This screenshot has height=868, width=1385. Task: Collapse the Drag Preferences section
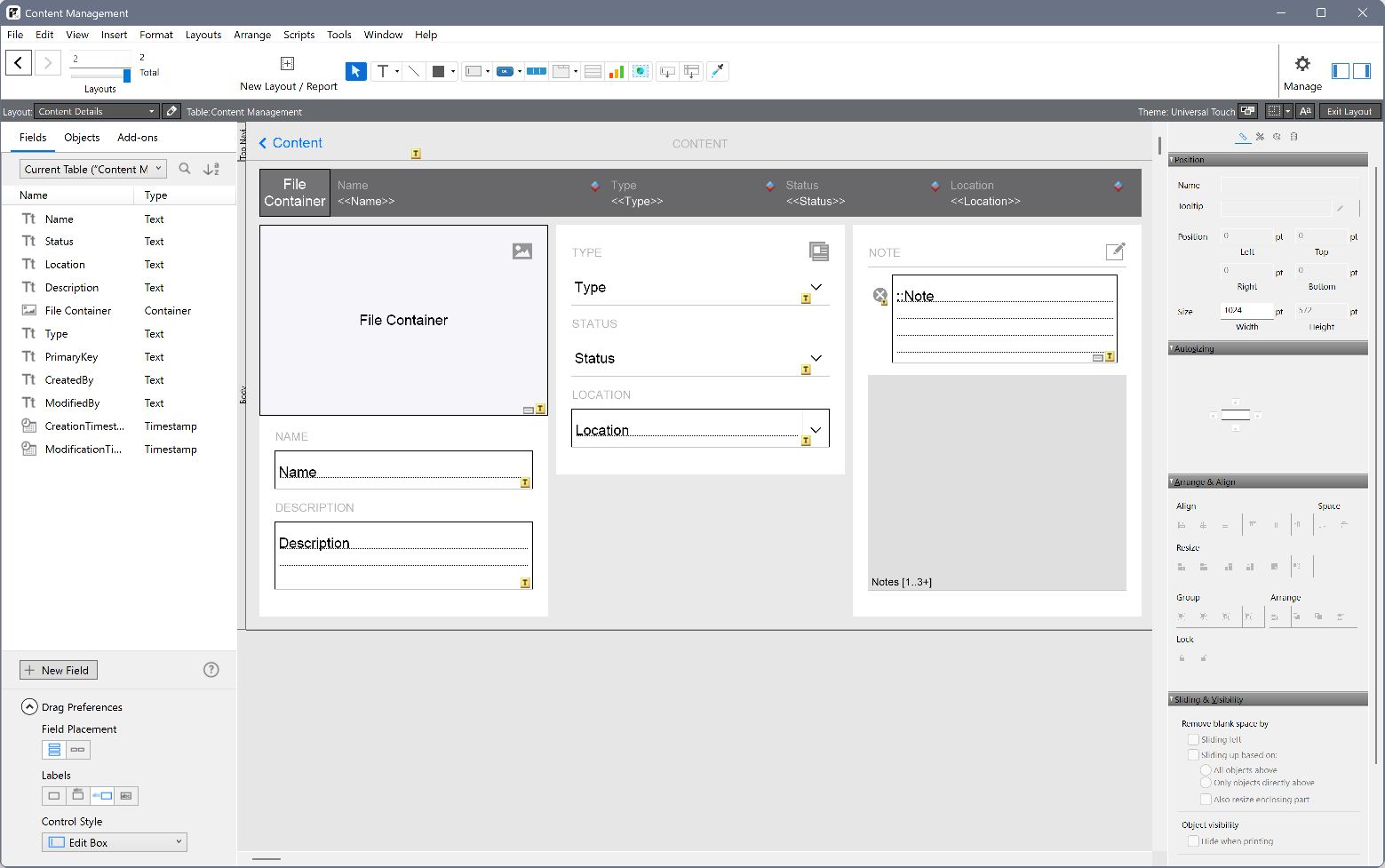(29, 707)
